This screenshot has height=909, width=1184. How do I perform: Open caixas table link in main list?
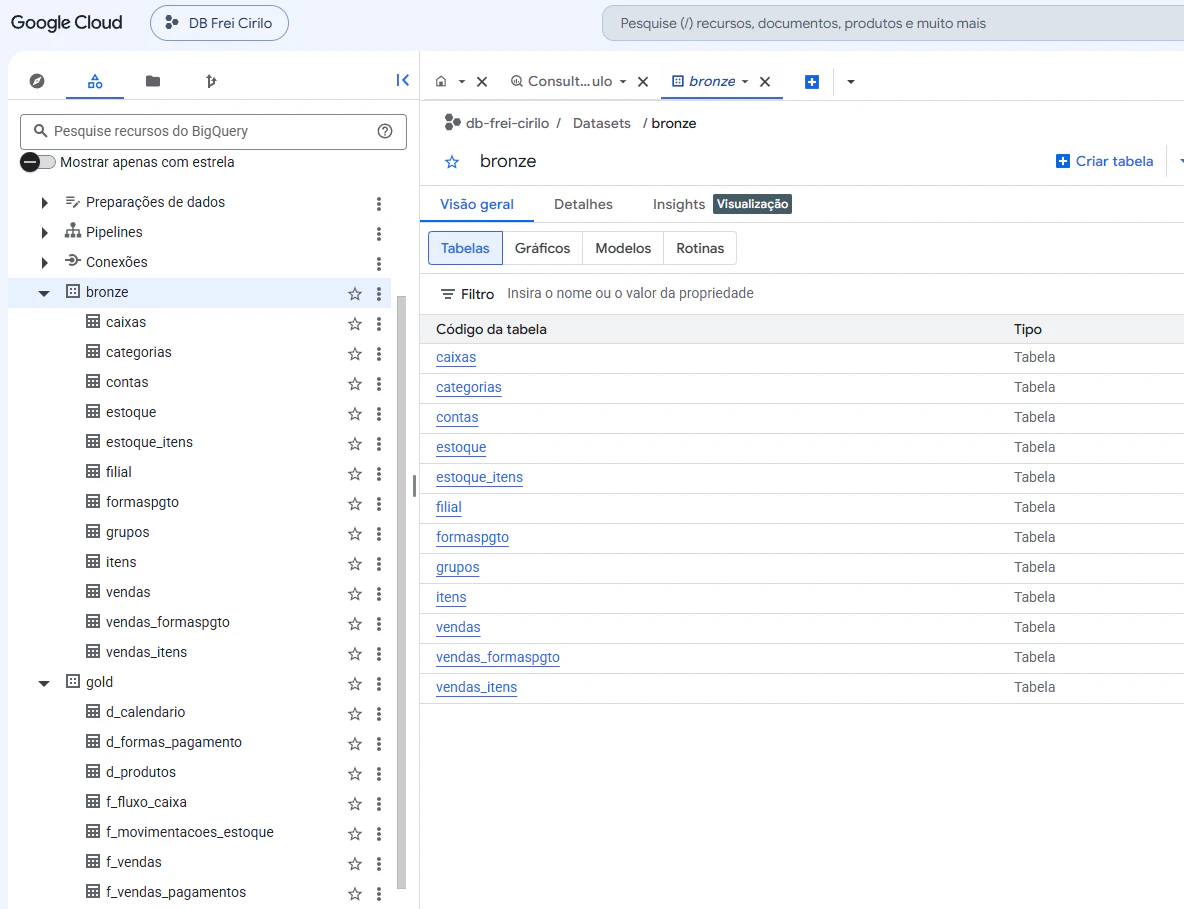(456, 357)
